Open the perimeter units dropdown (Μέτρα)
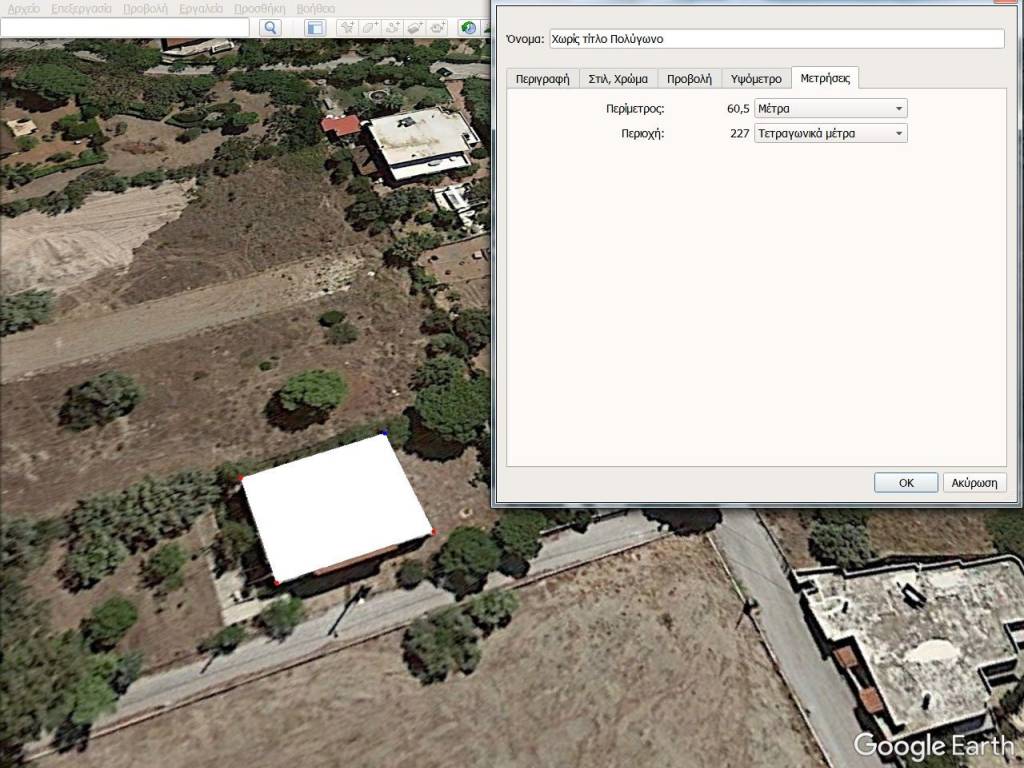This screenshot has width=1024, height=768. tap(830, 108)
